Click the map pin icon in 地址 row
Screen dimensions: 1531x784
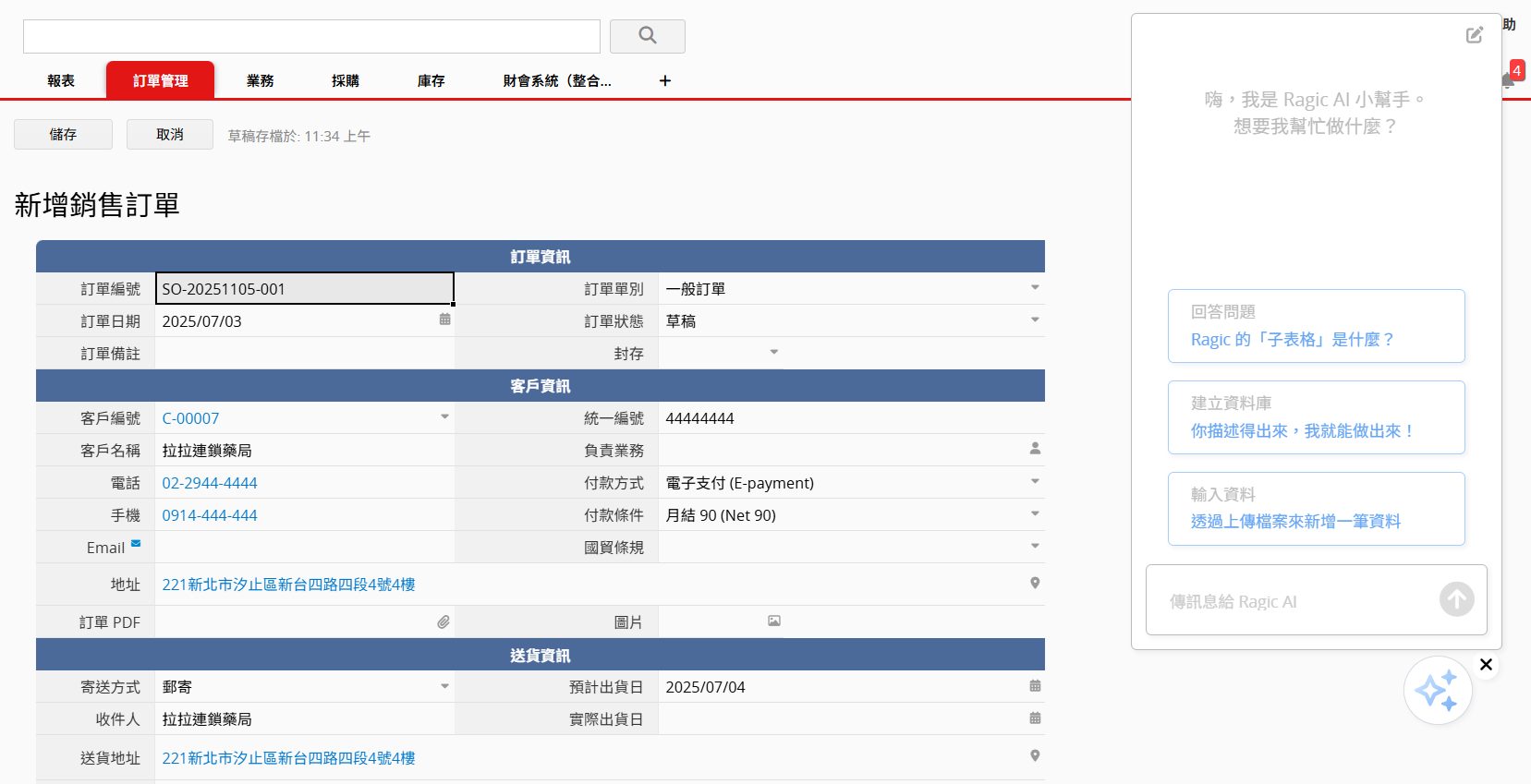(1035, 583)
